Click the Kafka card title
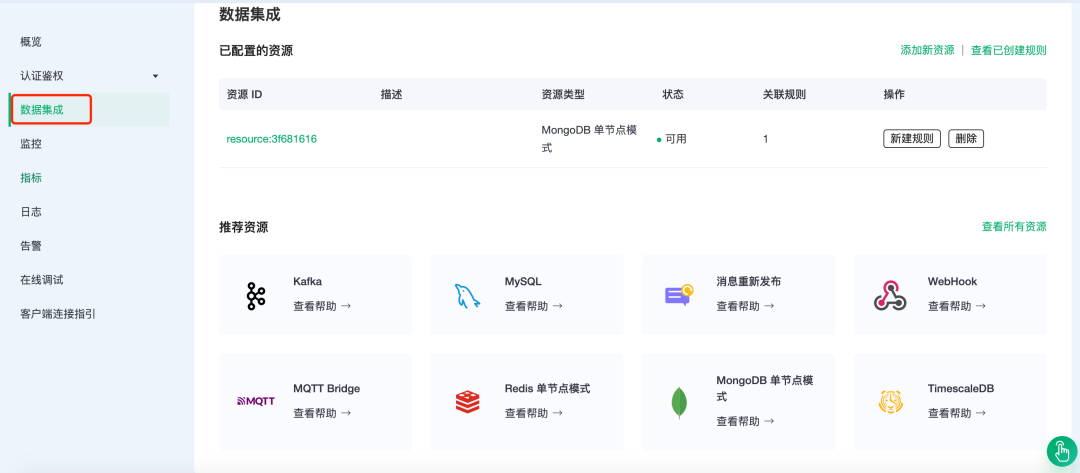 point(307,282)
